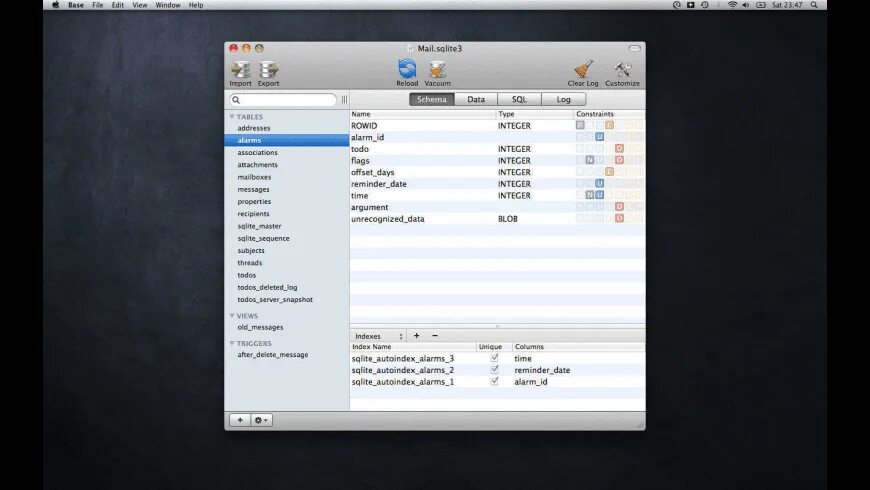Click the sidebar divider handle beside search
This screenshot has width=870, height=490.
(x=344, y=99)
